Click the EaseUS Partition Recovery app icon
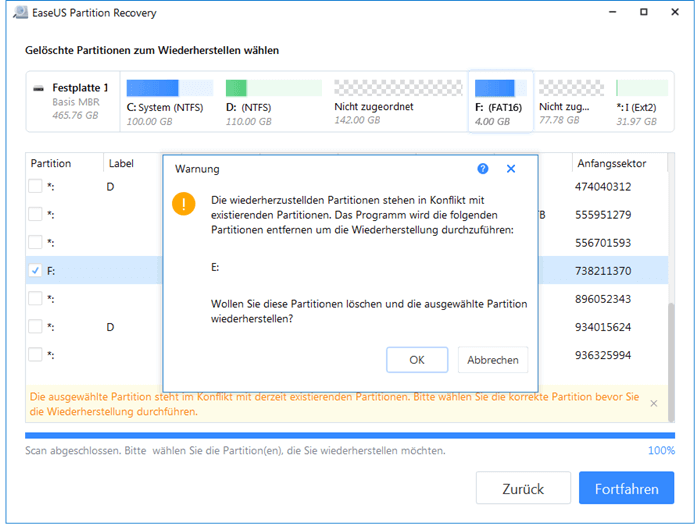This screenshot has width=700, height=529. [x=21, y=13]
